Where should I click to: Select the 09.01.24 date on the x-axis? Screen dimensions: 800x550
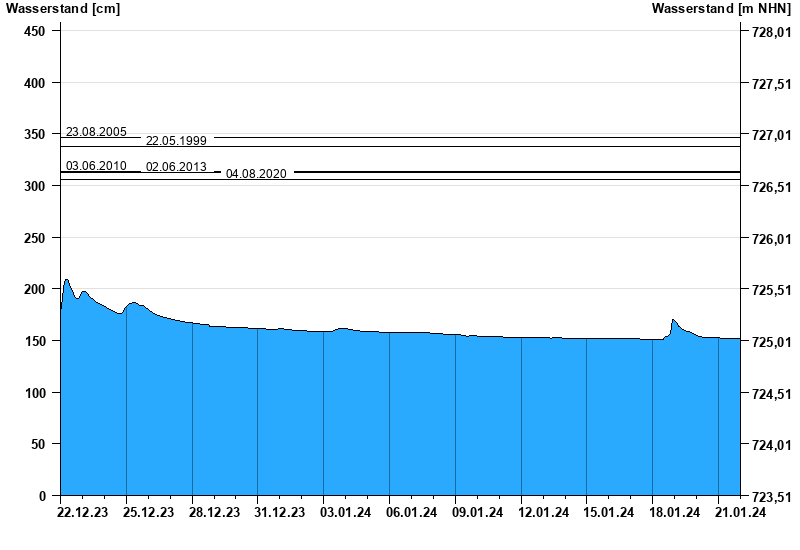coord(477,513)
